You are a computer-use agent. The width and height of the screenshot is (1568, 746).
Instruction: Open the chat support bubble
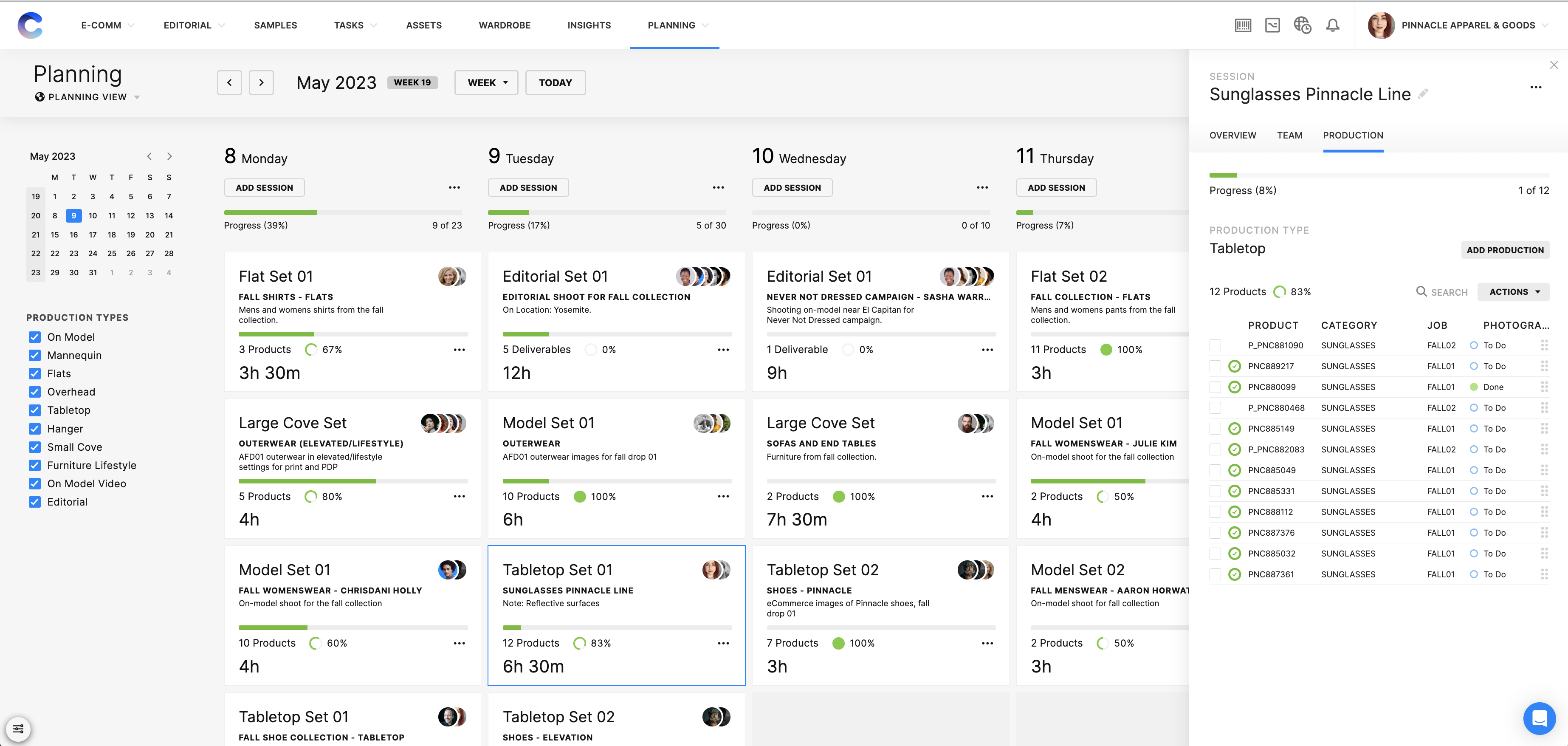(1539, 718)
